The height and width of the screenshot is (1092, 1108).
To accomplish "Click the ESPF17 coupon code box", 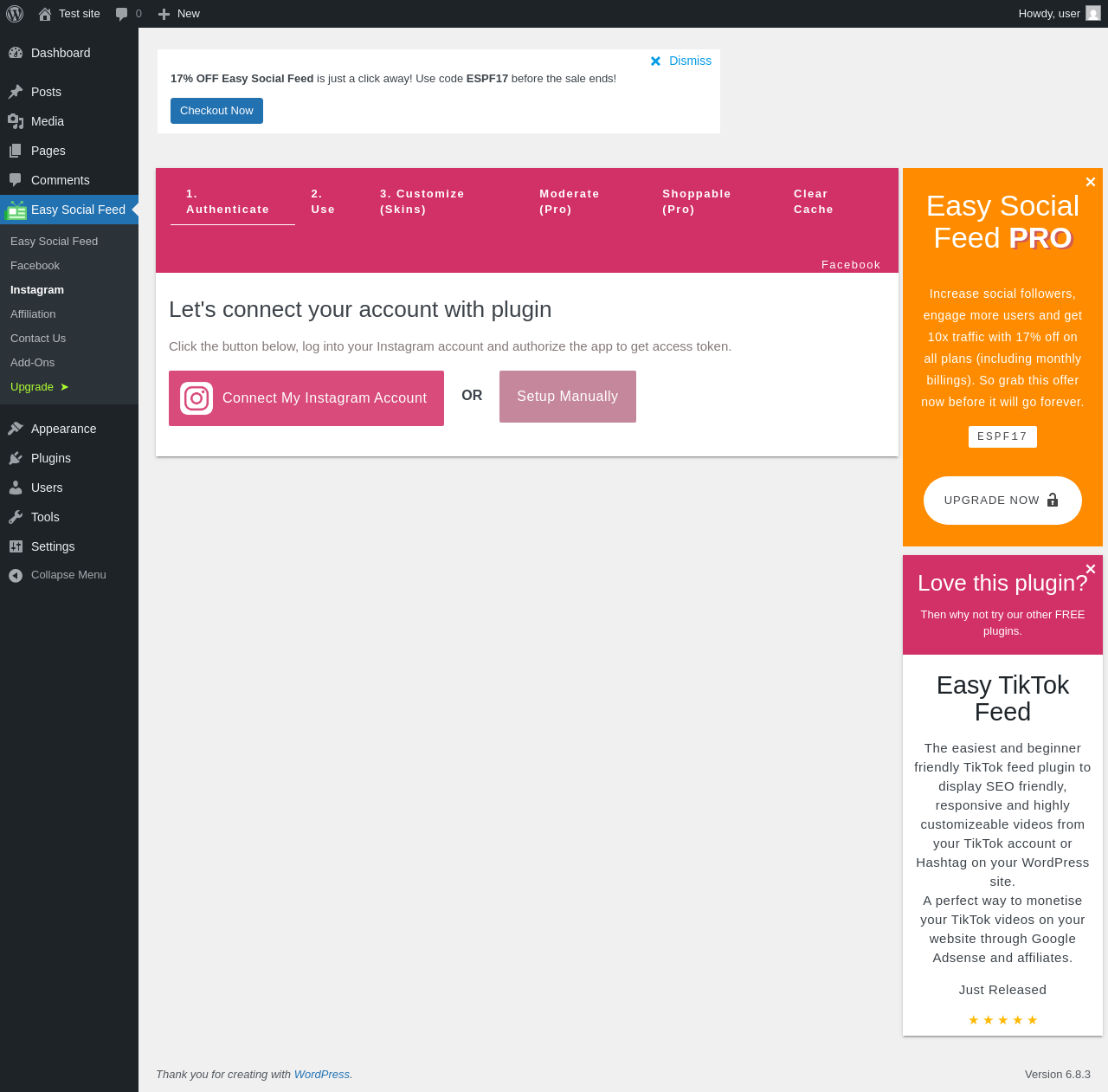I will pos(1002,436).
